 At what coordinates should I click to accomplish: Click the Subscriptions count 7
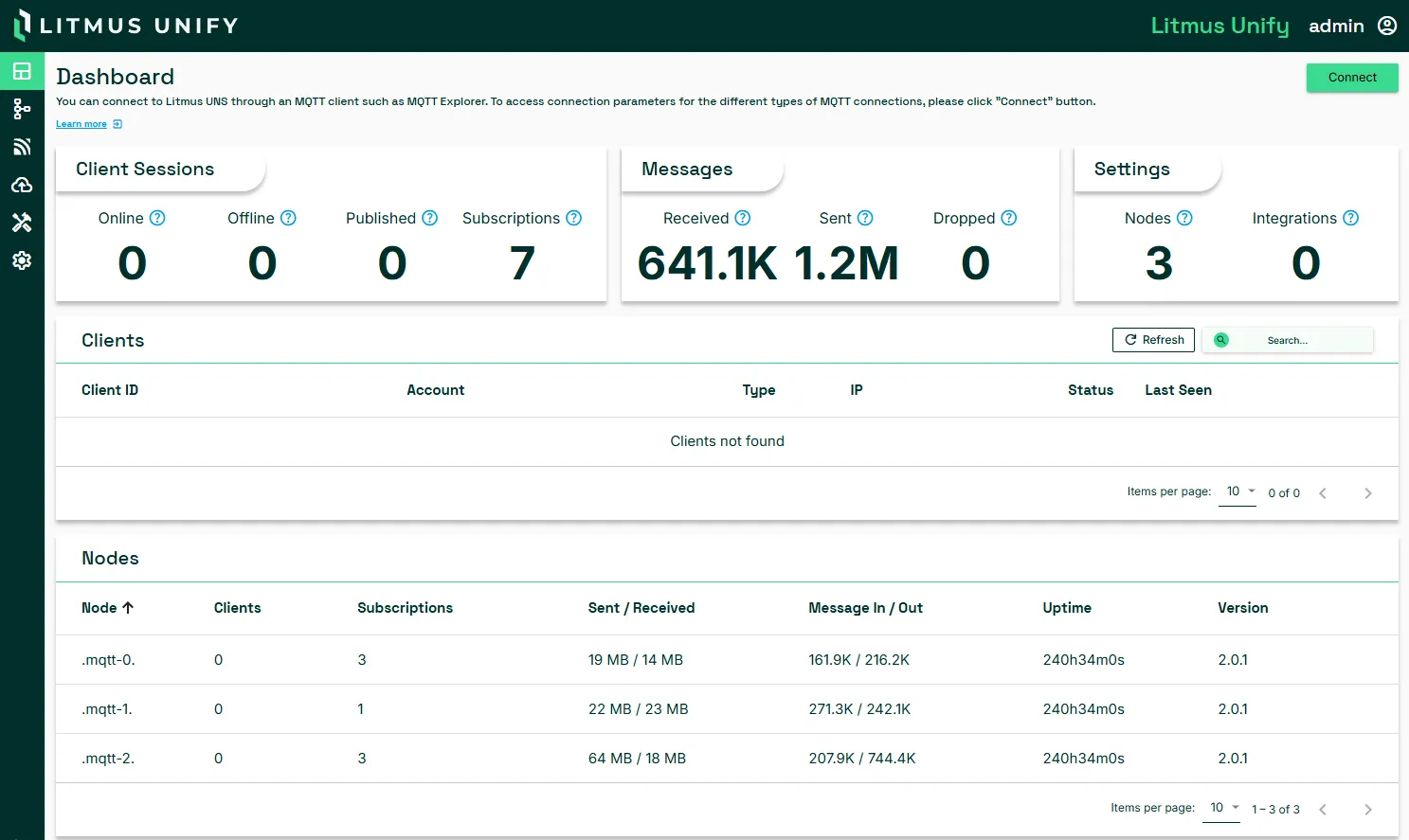(x=522, y=263)
